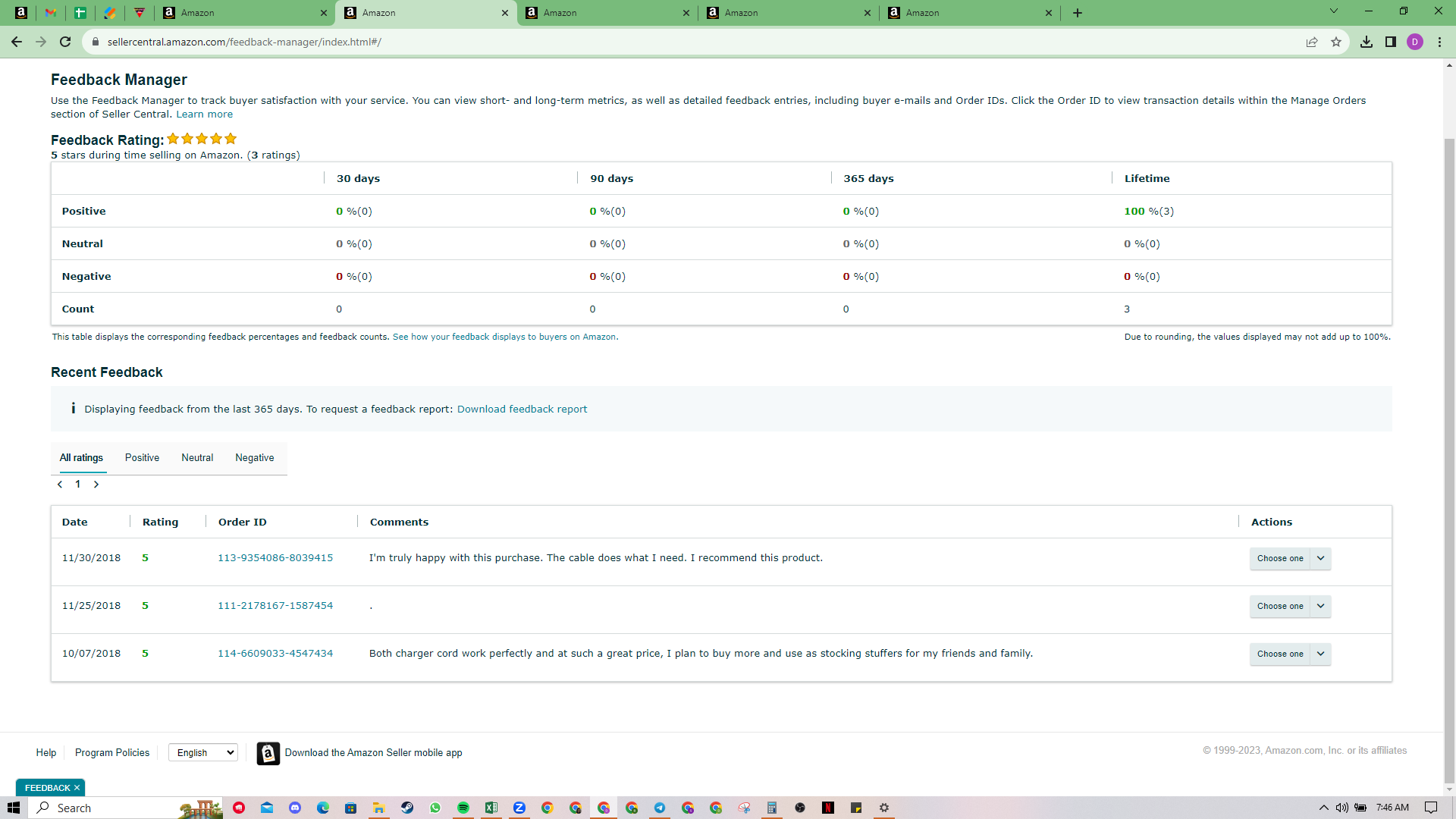Click the 7:46 AM taskbar clock
Viewport: 1456px width, 819px height.
(1392, 808)
